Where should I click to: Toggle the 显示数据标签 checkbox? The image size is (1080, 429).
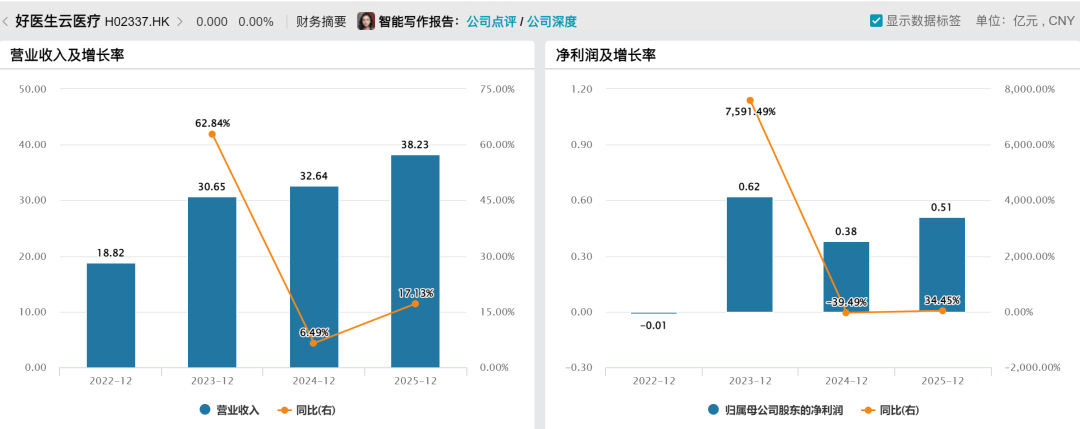pos(876,21)
